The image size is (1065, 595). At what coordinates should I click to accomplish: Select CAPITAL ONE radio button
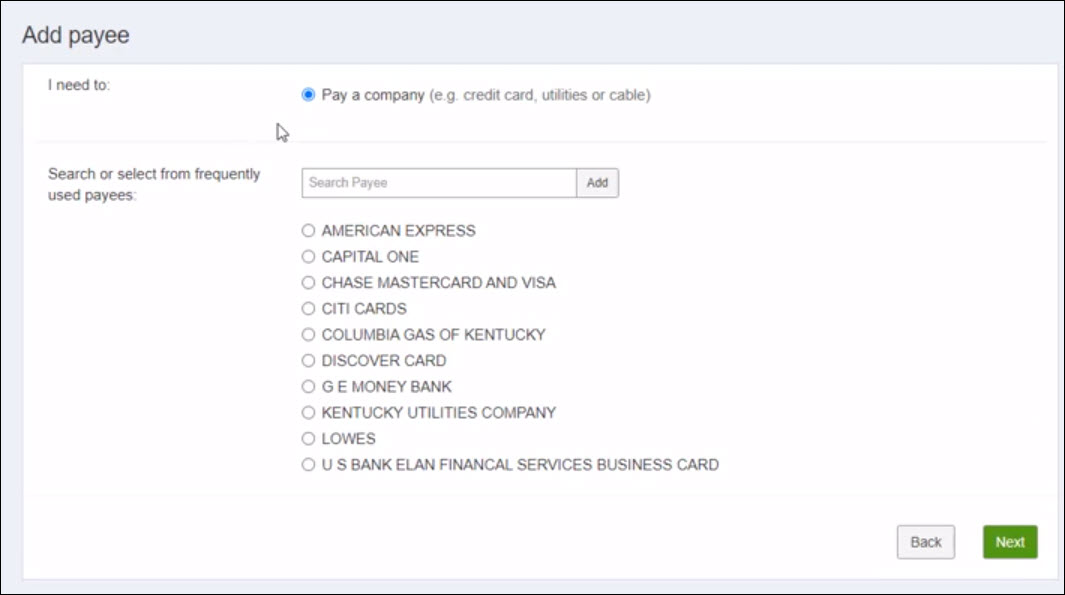click(308, 256)
